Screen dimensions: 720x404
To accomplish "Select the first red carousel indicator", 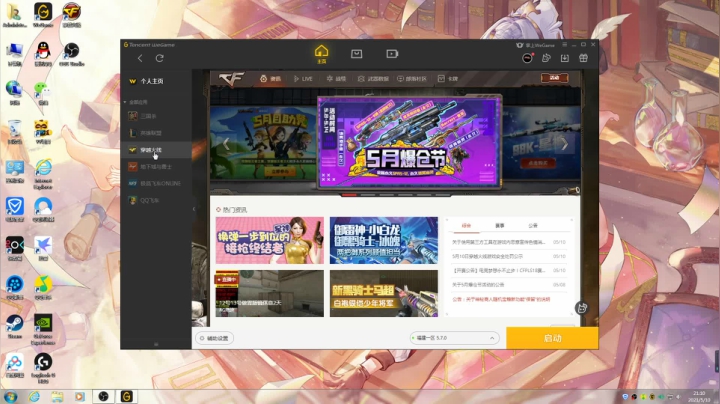I will coord(349,195).
